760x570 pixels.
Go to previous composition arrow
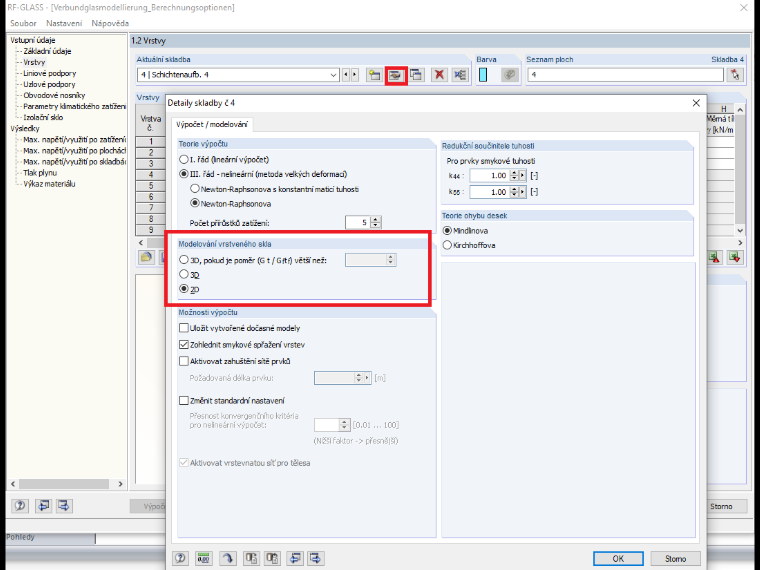(346, 75)
